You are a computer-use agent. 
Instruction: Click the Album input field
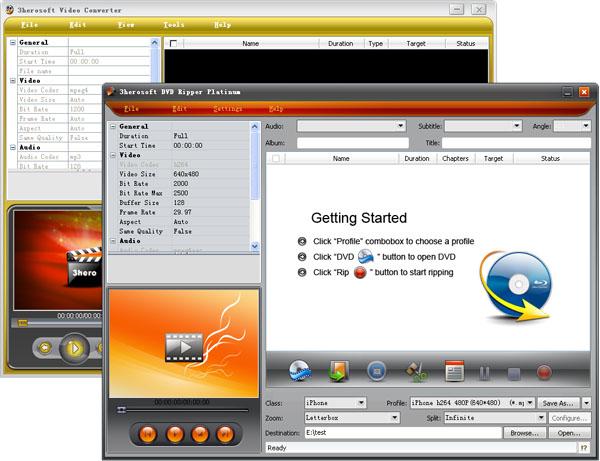coord(353,143)
